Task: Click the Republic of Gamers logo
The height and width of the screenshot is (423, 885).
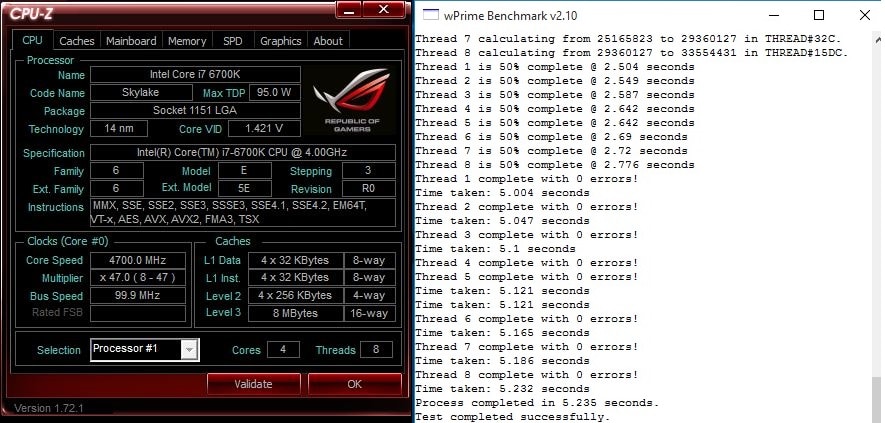Action: coord(351,99)
